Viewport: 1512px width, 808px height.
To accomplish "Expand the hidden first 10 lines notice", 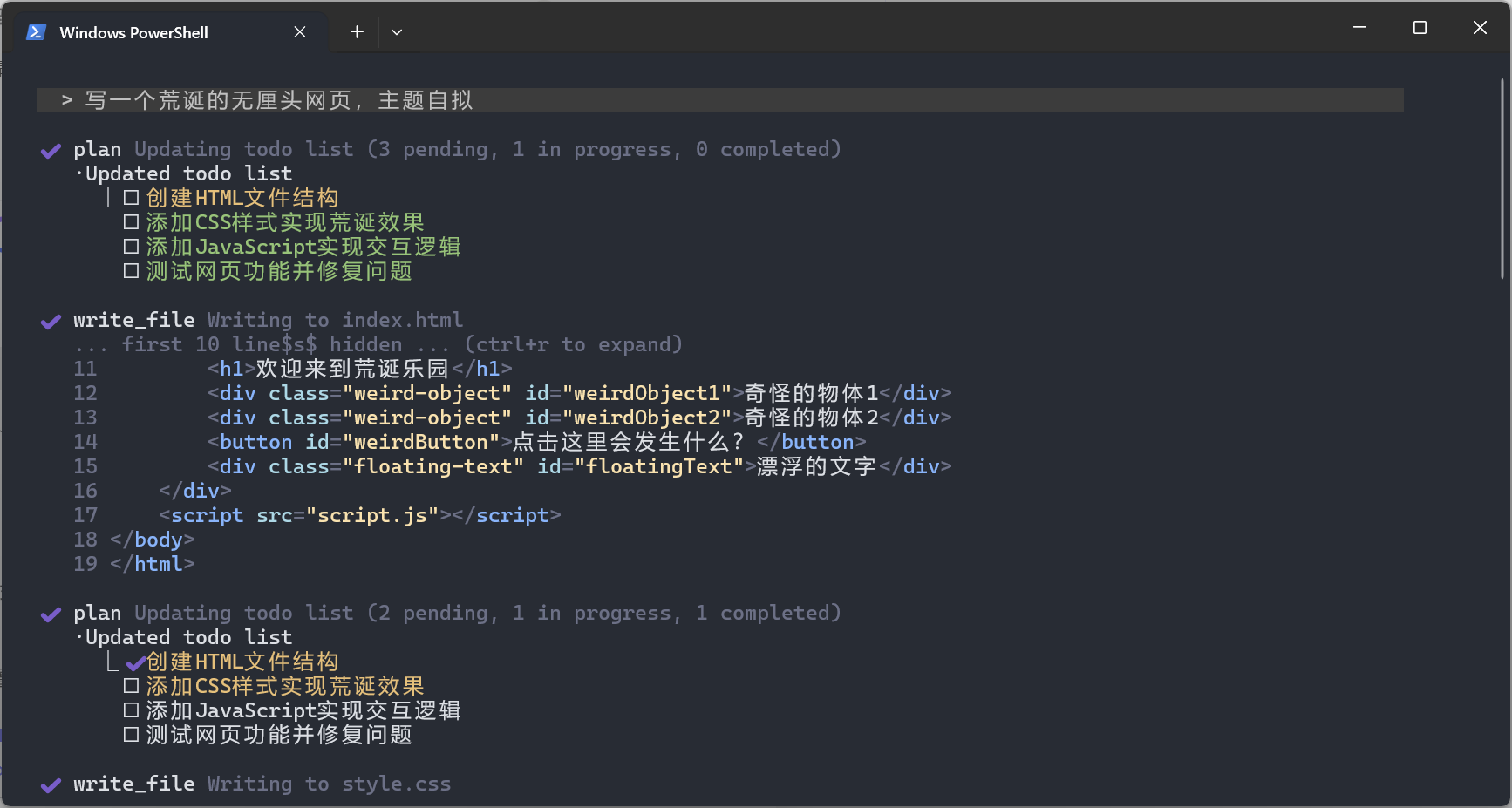I will coord(378,345).
